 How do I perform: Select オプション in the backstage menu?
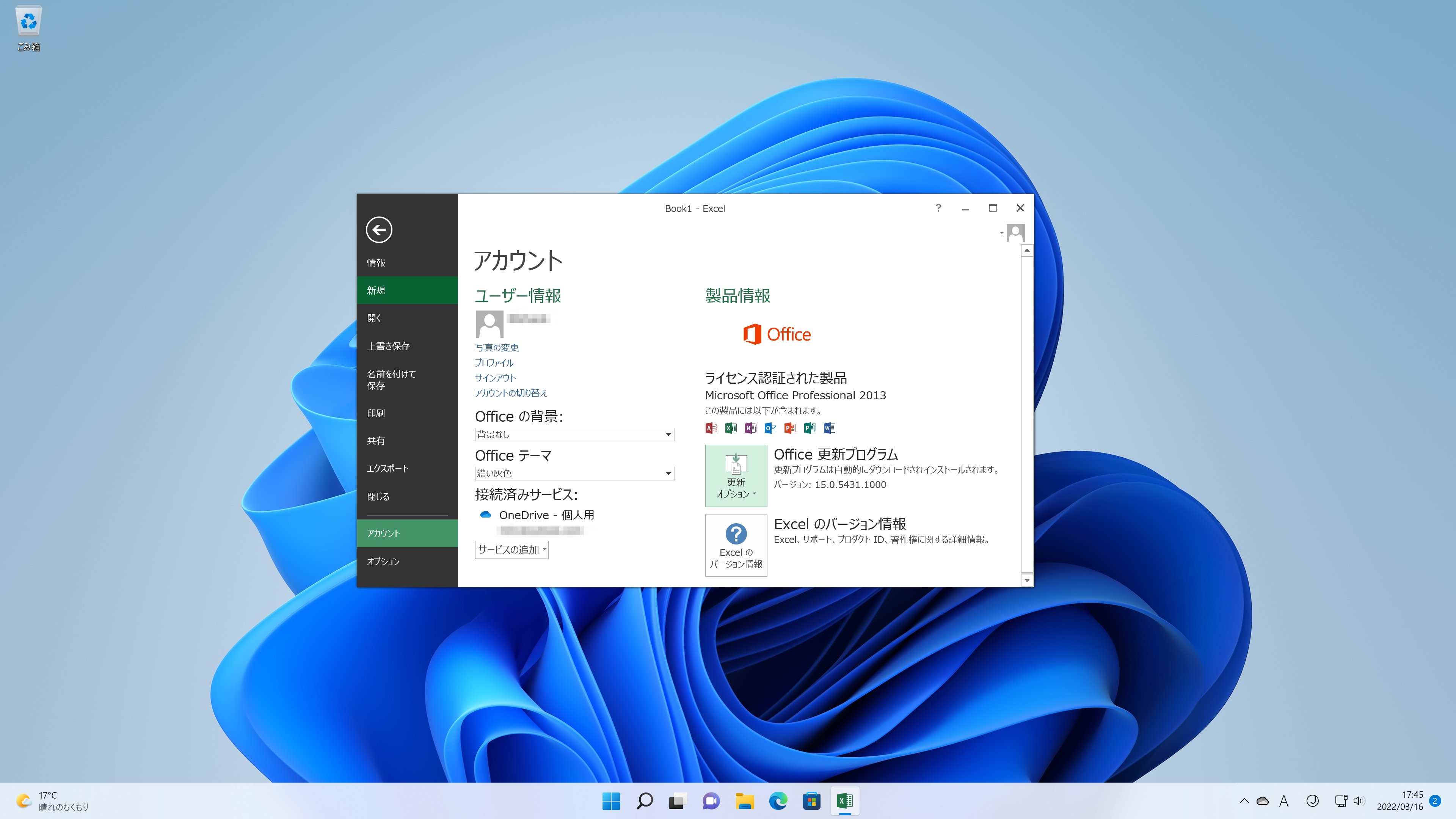click(407, 561)
